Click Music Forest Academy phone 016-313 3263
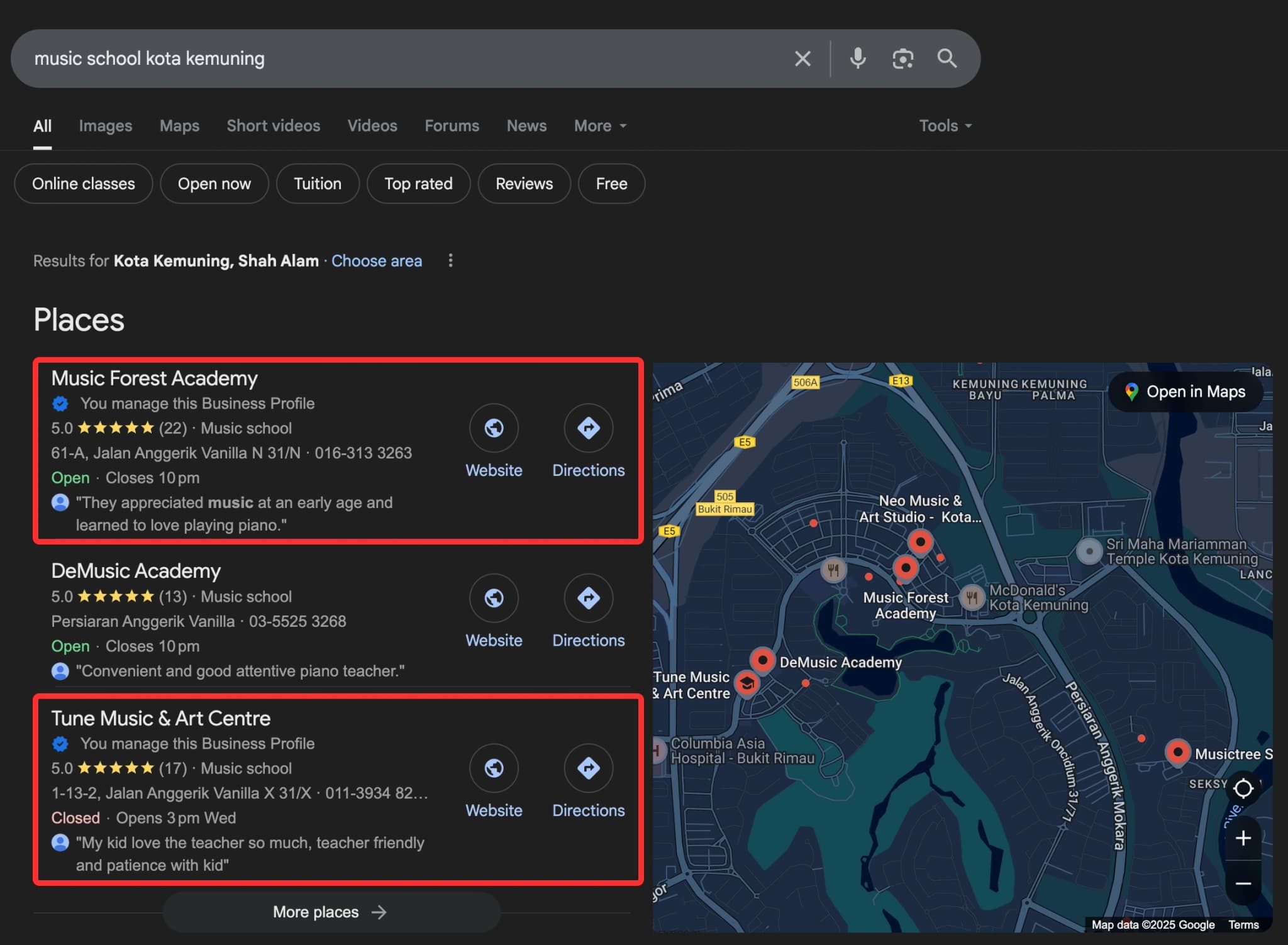 [x=364, y=453]
